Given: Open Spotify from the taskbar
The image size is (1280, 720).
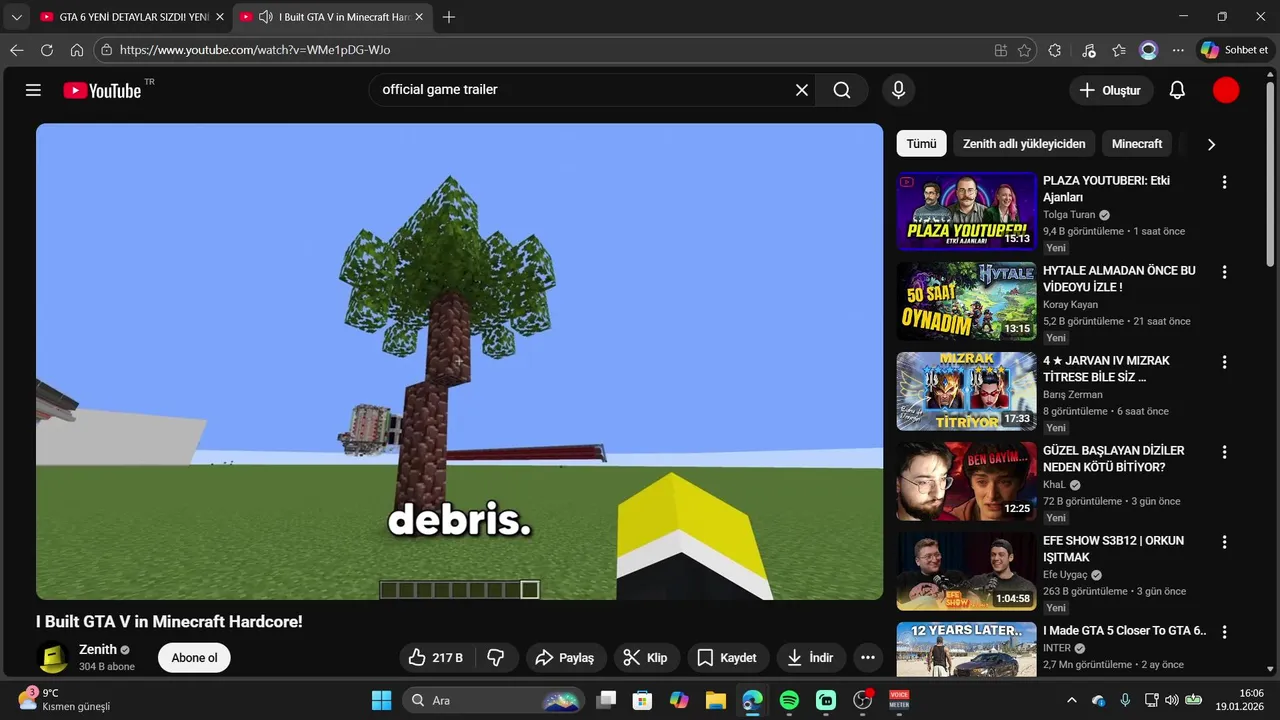Looking at the screenshot, I should [789, 700].
